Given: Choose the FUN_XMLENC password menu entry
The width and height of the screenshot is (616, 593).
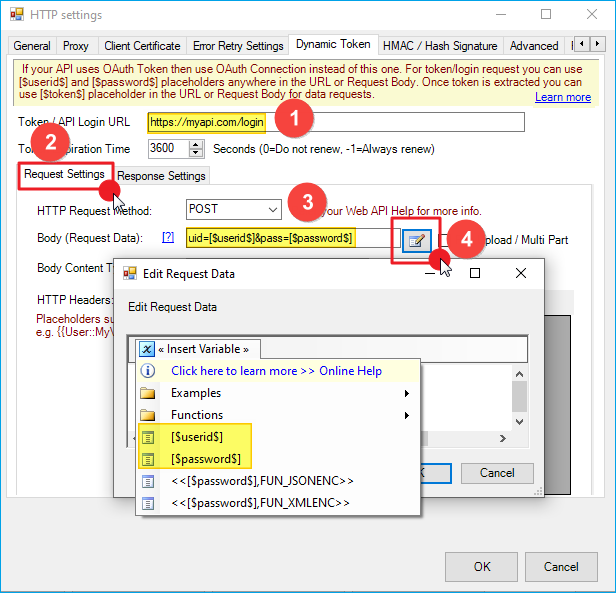Looking at the screenshot, I should (260, 503).
